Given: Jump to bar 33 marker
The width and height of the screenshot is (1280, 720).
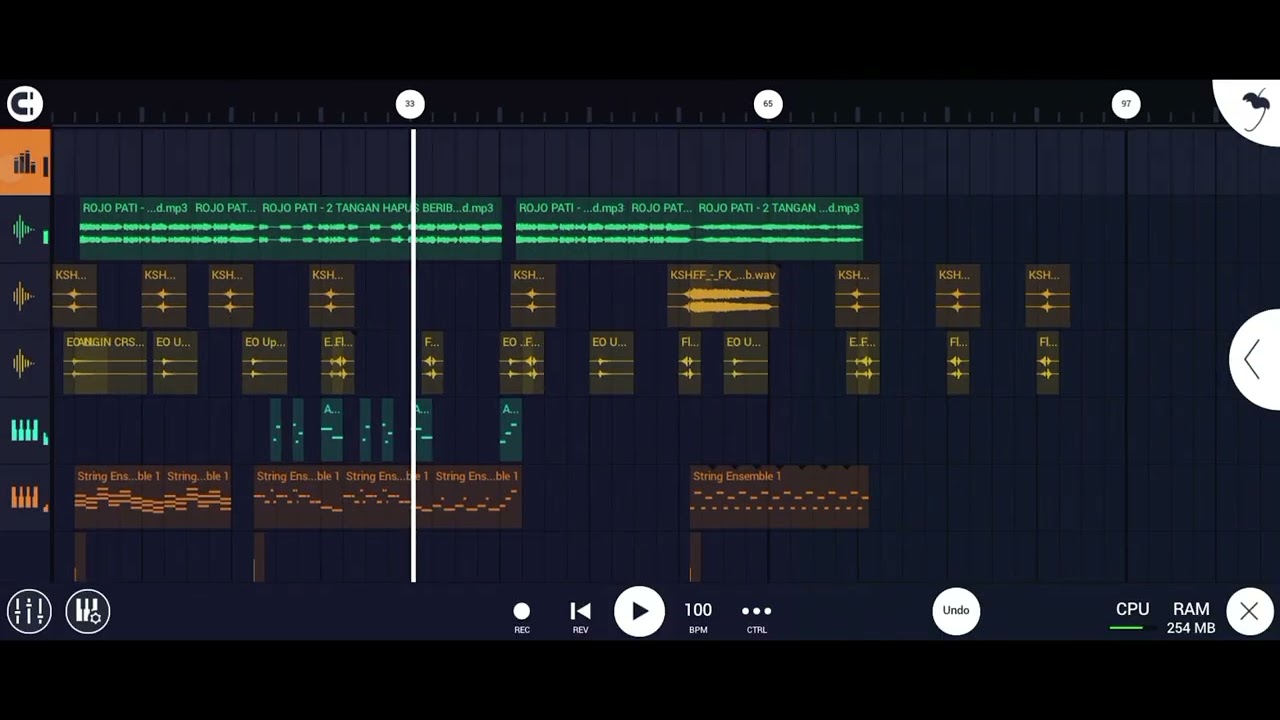Looking at the screenshot, I should coord(410,104).
